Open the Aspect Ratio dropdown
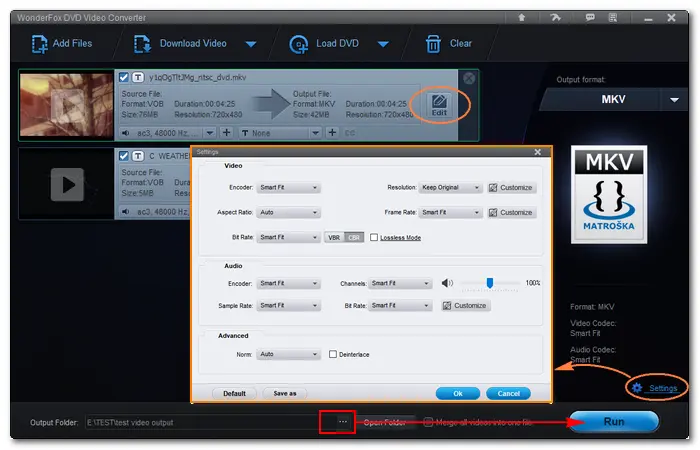 (x=288, y=212)
